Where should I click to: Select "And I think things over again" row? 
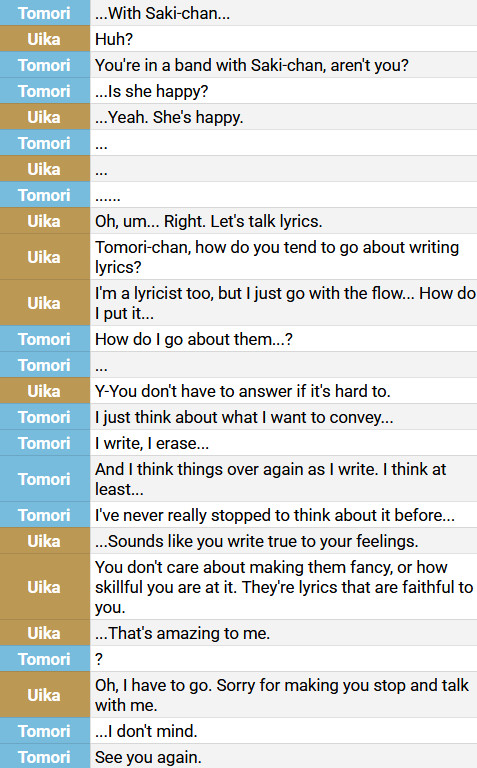(270, 479)
